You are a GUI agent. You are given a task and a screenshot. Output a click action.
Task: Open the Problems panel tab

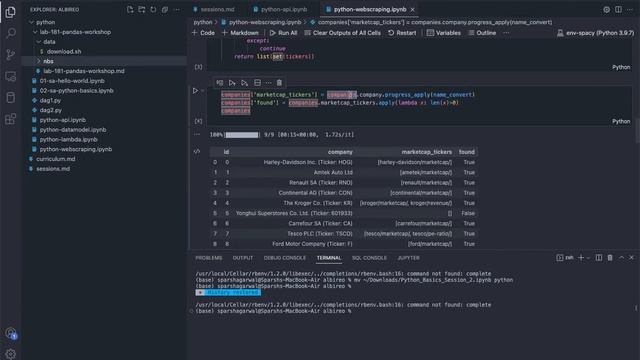click(209, 258)
